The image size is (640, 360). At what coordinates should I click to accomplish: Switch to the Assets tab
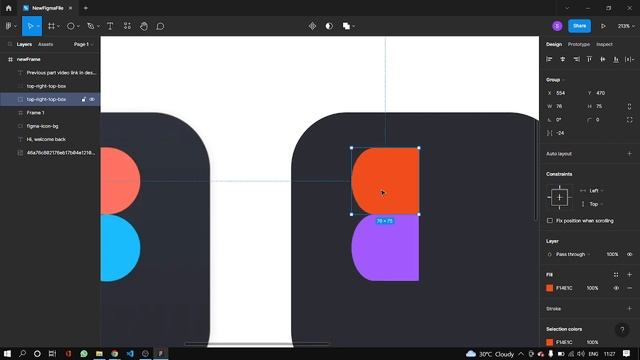click(x=45, y=44)
